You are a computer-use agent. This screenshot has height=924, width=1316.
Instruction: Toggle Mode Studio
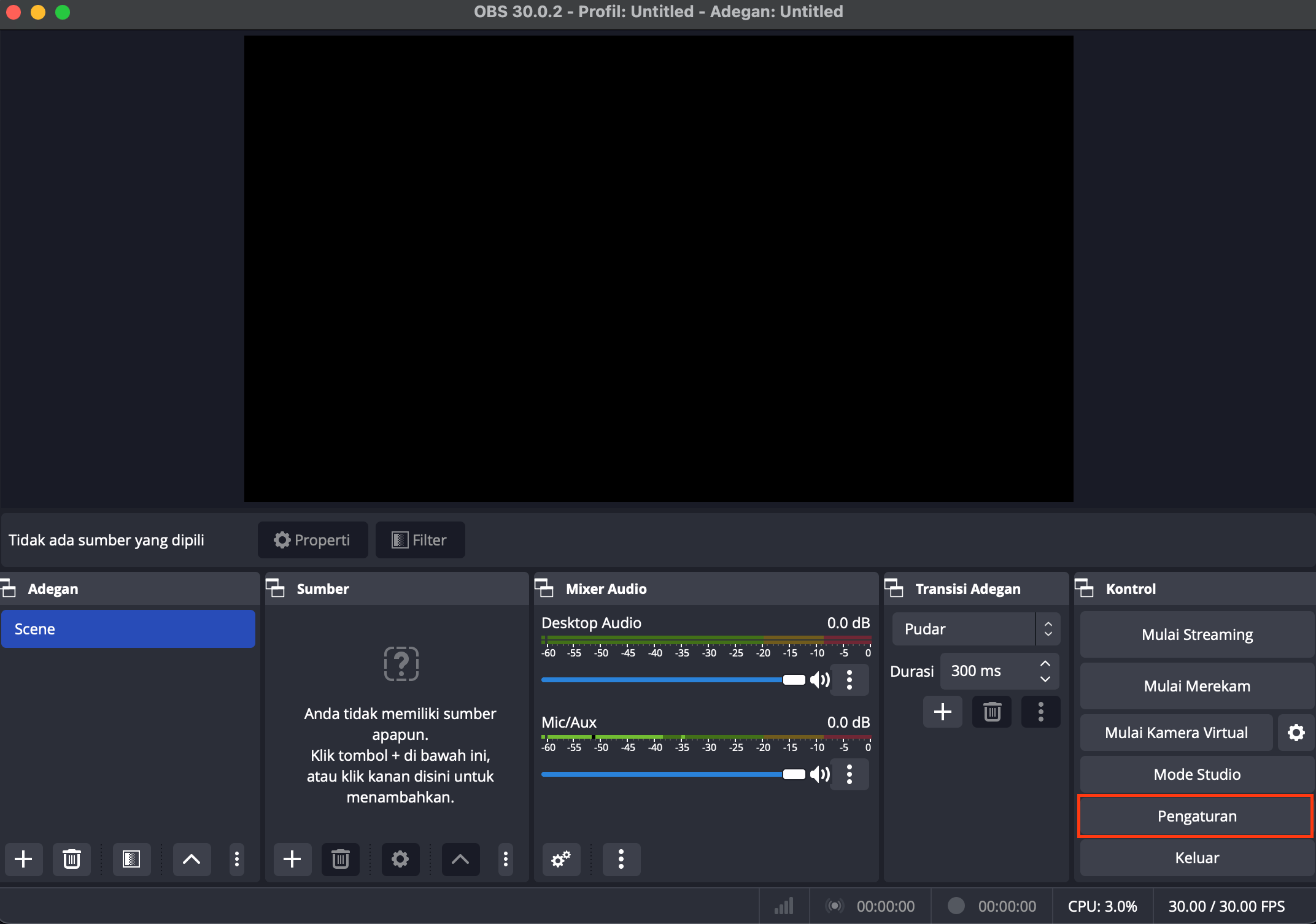(x=1196, y=774)
